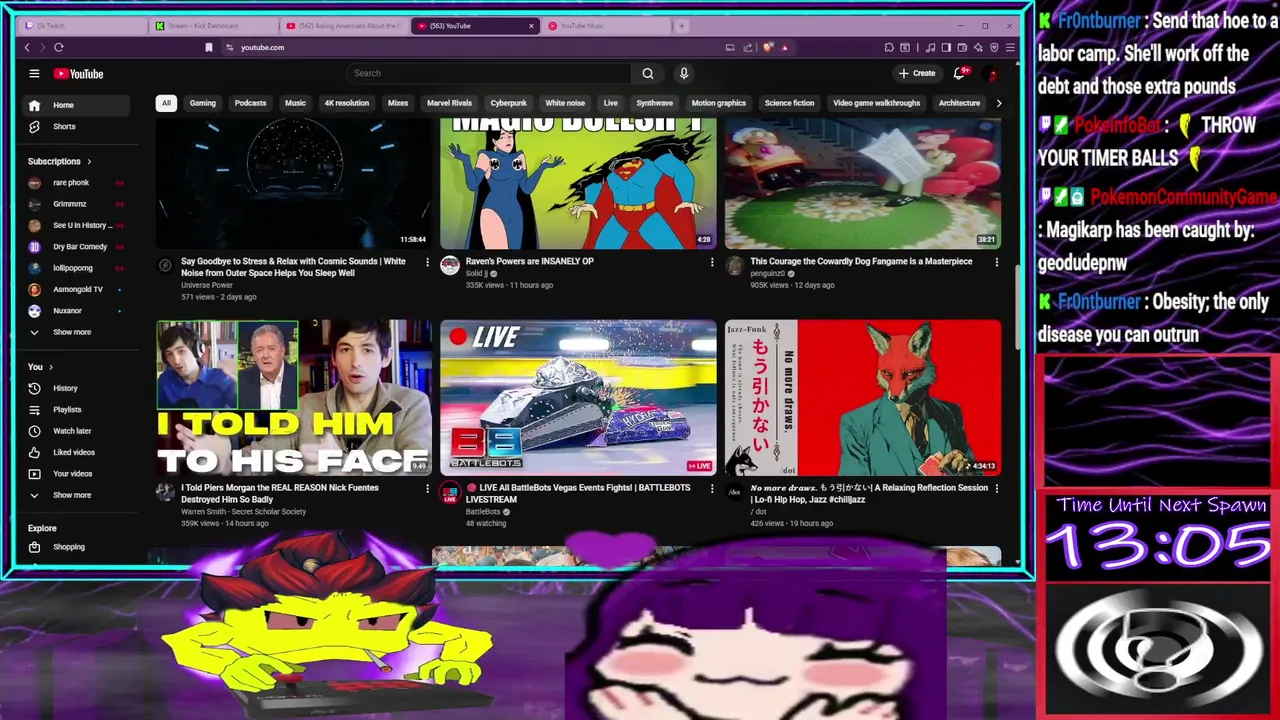Image resolution: width=1280 pixels, height=720 pixels.
Task: Open YouTube notifications bell
Action: pos(959,73)
